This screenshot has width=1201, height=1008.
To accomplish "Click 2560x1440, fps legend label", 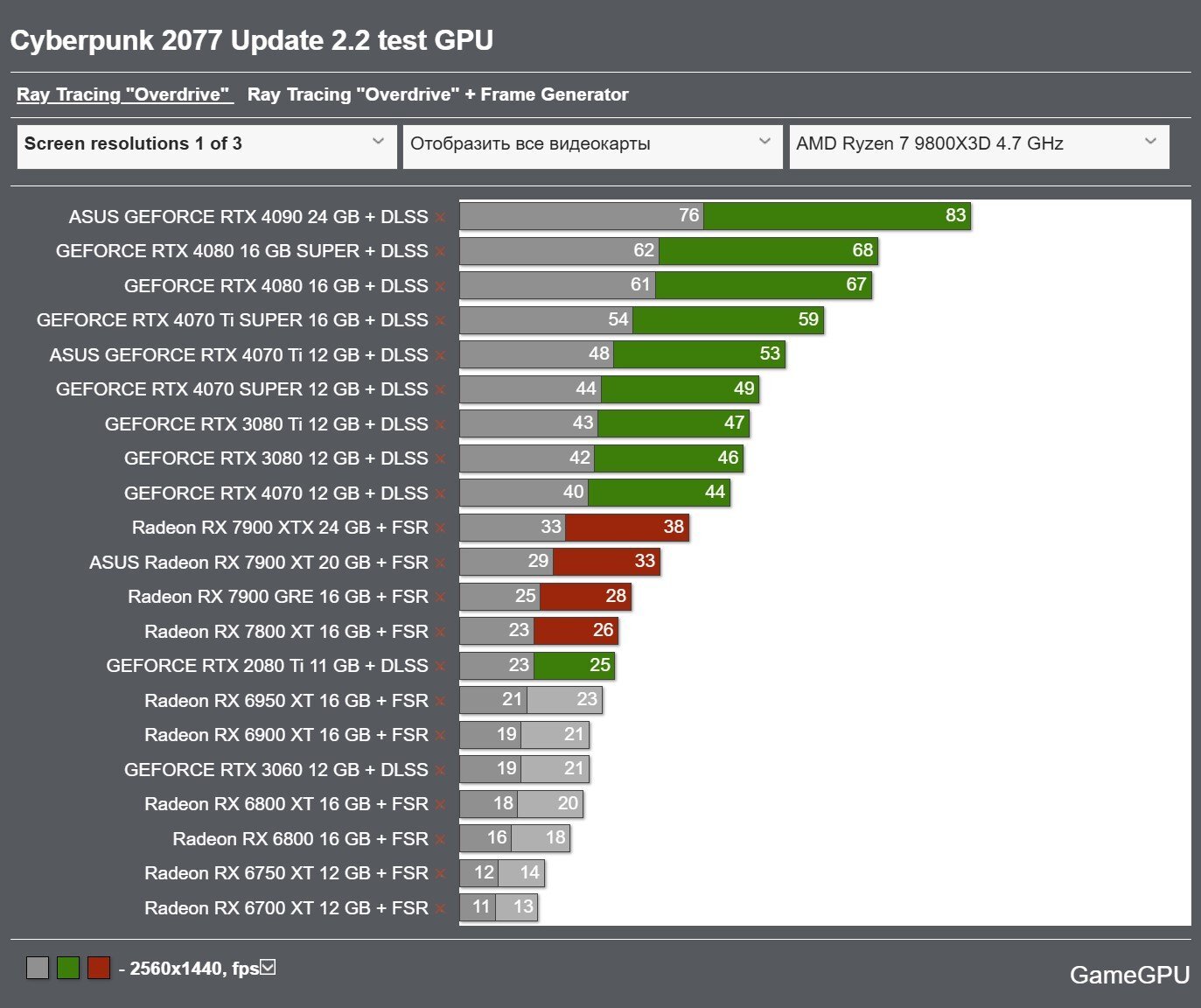I will [194, 969].
